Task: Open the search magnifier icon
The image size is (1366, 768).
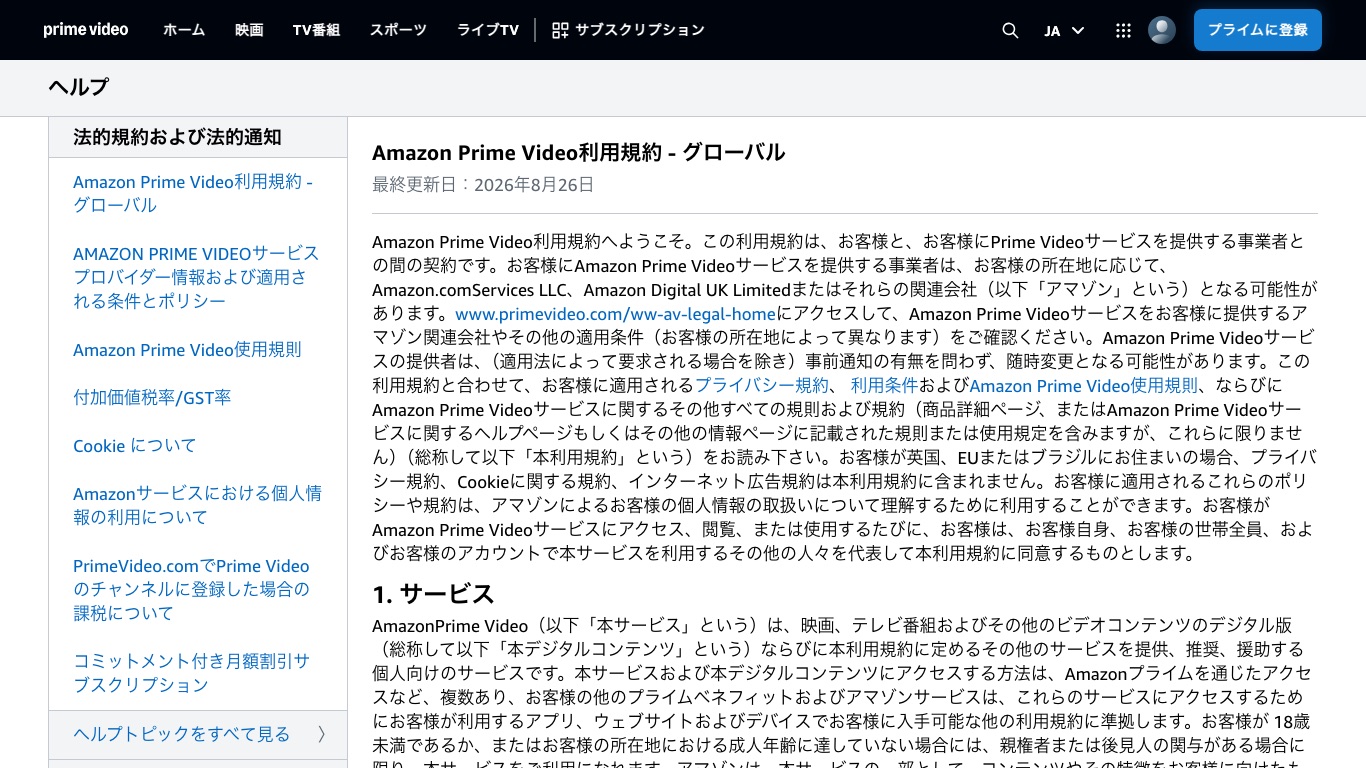Action: point(1010,30)
